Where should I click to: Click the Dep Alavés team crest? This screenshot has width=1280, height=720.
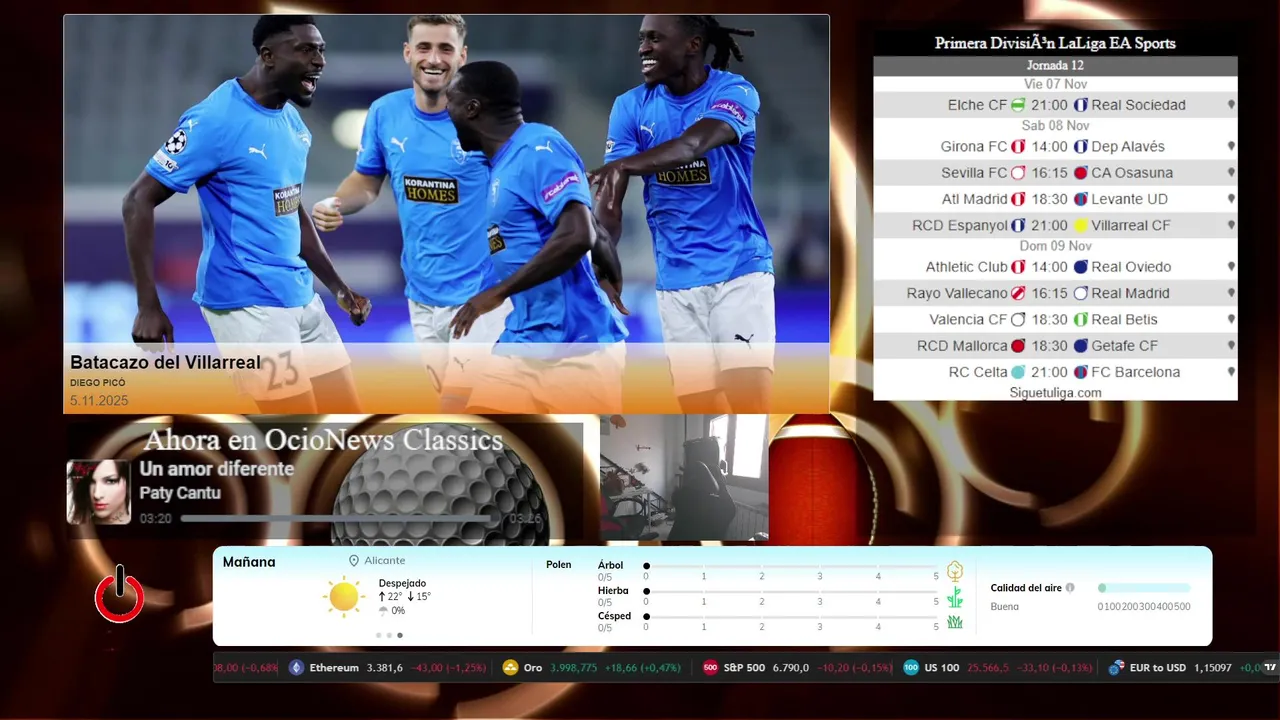pyautogui.click(x=1081, y=146)
